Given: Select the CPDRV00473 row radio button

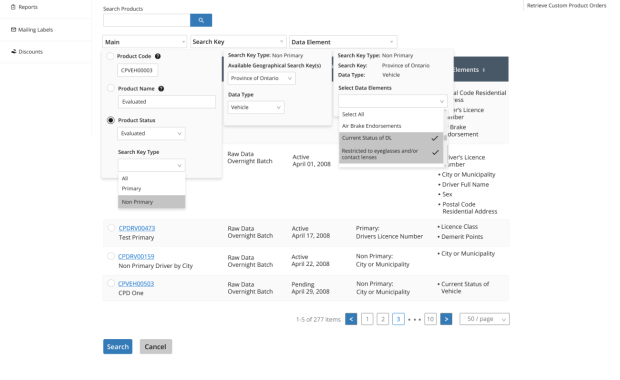Looking at the screenshot, I should (x=112, y=228).
